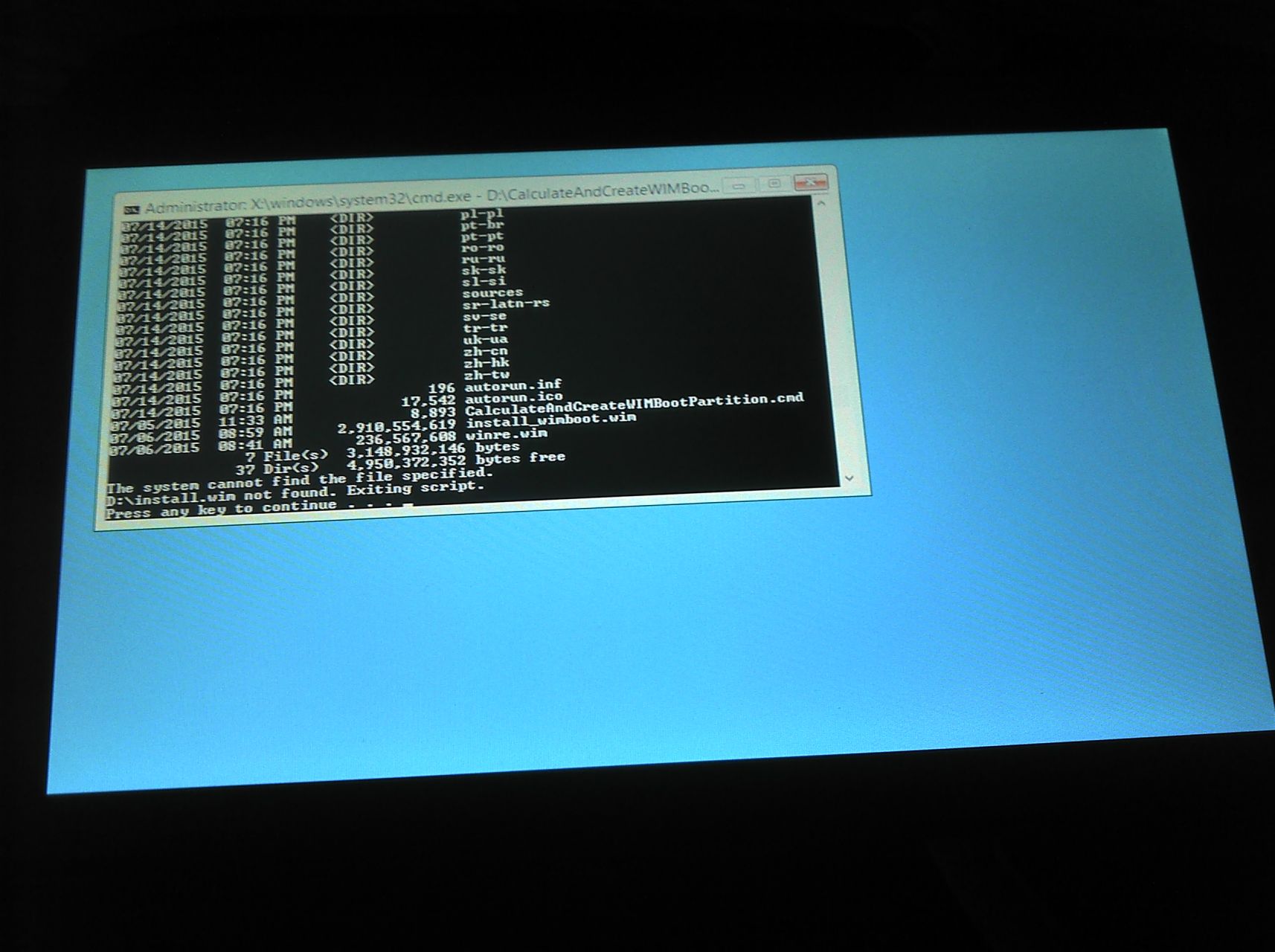Screen dimensions: 1275x952
Task: Open the cmd.exe system menu icon
Action: pyautogui.click(x=132, y=209)
